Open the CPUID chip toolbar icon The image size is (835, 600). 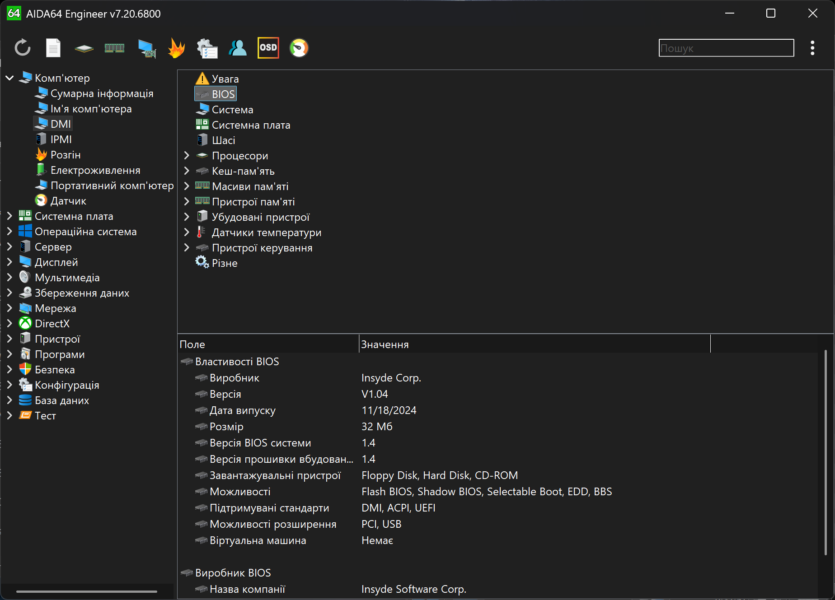click(84, 48)
